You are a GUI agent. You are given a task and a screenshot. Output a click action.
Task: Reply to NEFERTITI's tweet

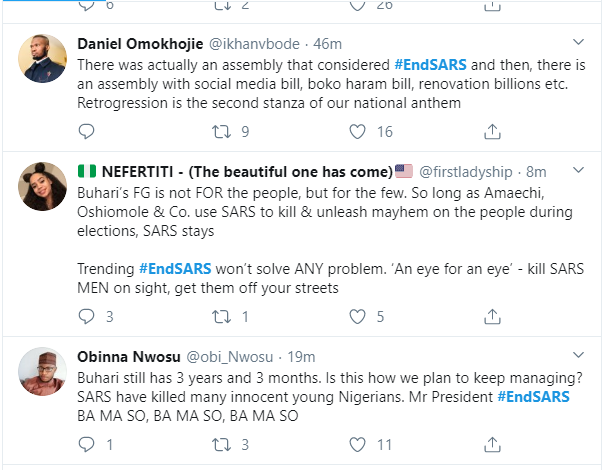point(87,317)
